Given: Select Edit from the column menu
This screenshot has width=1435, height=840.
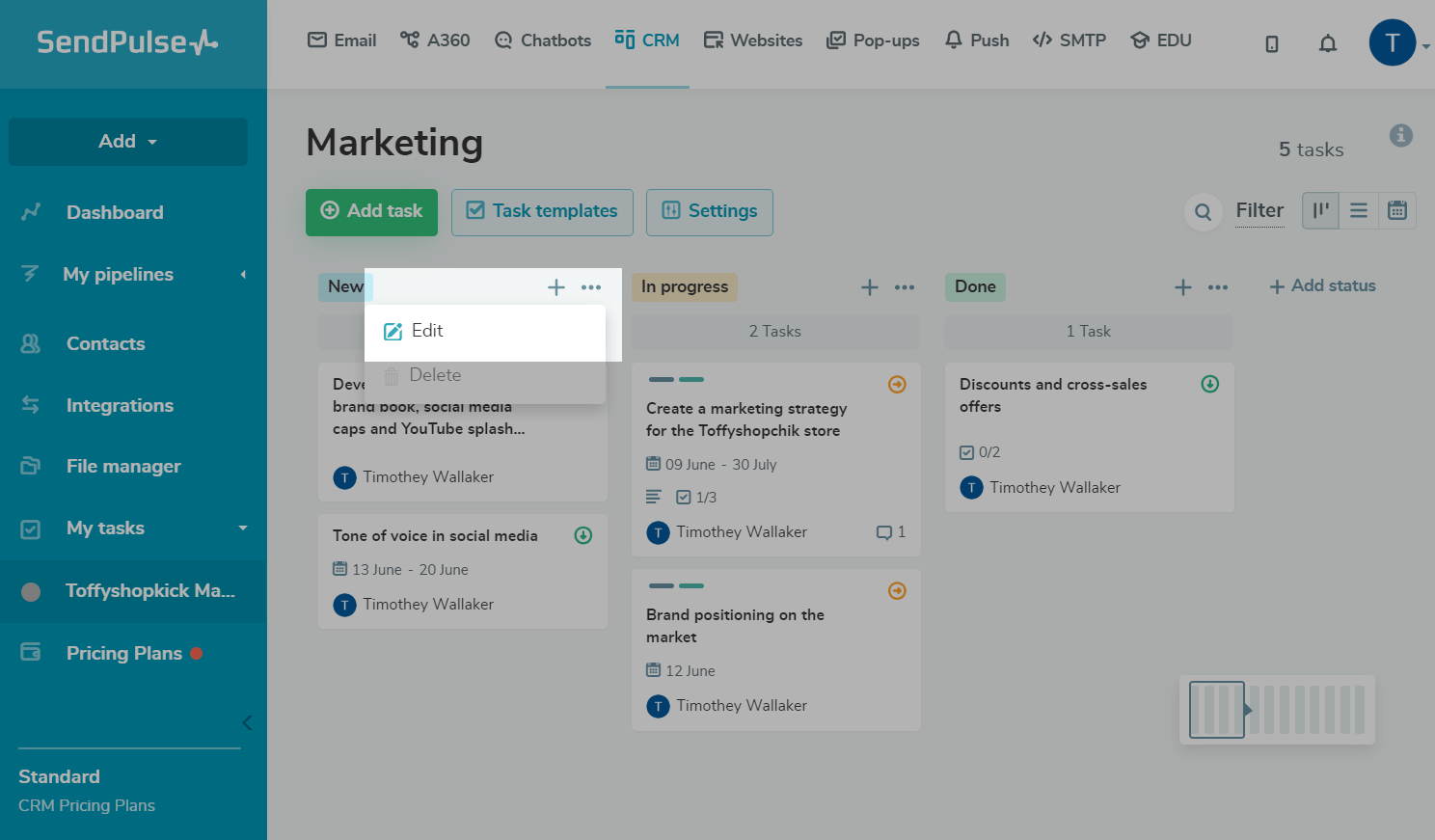Looking at the screenshot, I should tap(427, 331).
